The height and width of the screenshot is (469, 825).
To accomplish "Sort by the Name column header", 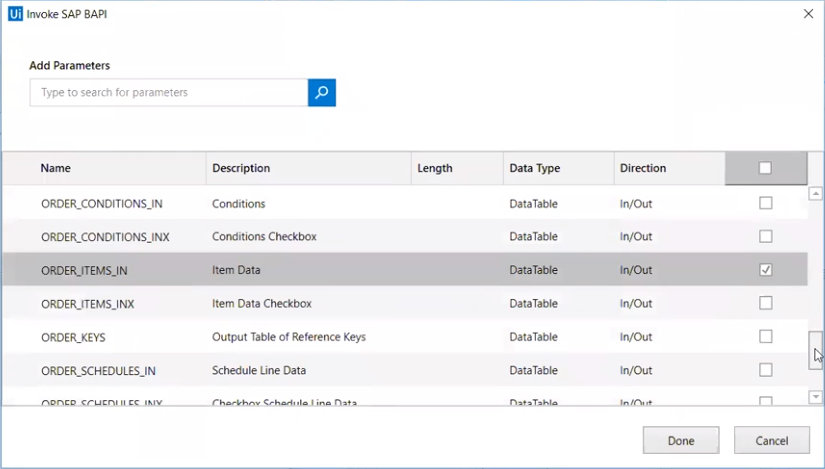I will [104, 168].
